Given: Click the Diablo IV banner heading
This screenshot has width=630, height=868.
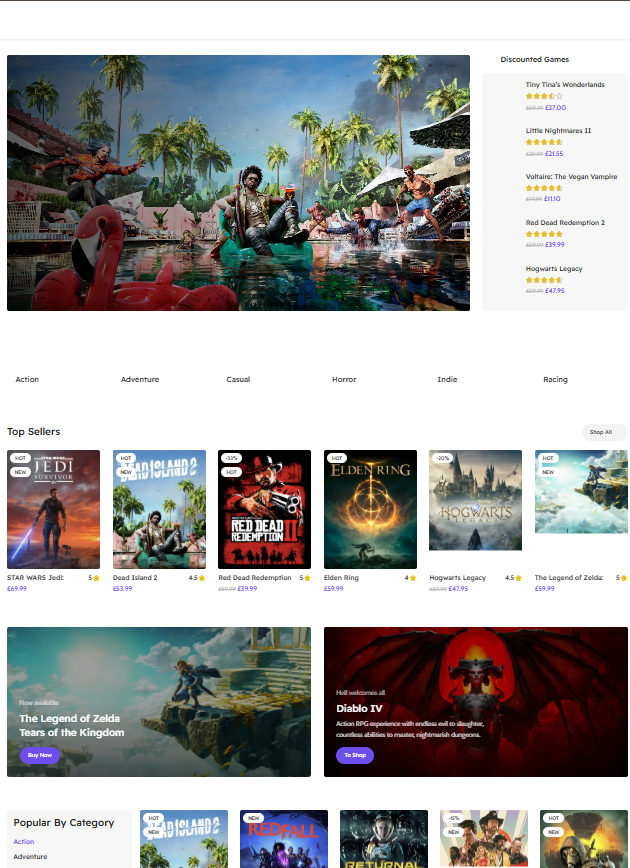Looking at the screenshot, I should [359, 709].
